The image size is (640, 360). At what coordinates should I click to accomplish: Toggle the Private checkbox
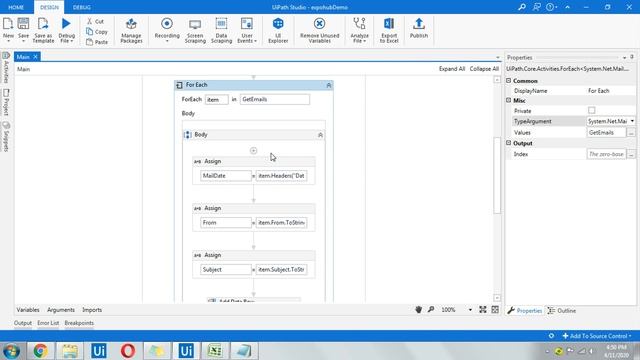591,110
